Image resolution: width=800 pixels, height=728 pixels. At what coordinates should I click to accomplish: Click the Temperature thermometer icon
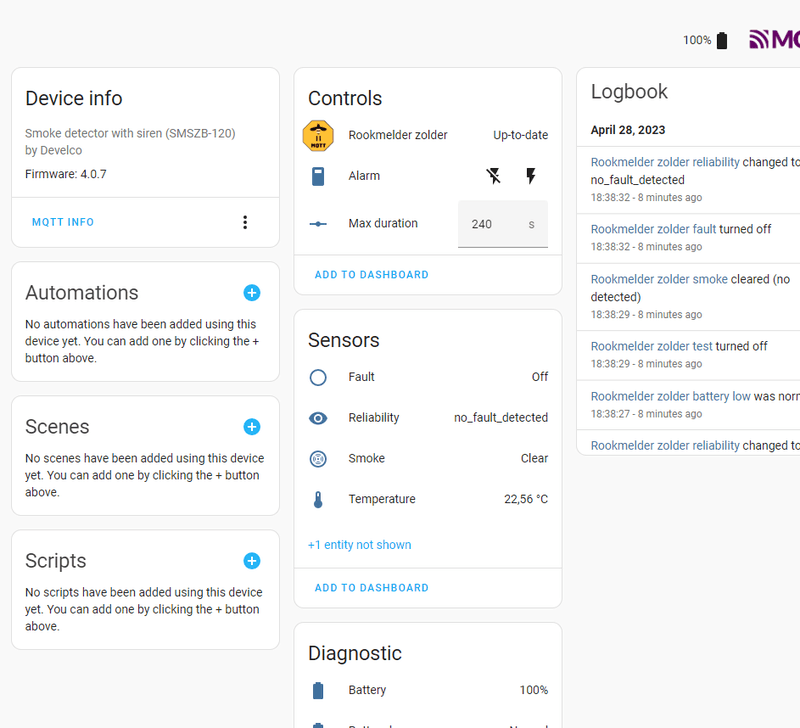[318, 500]
